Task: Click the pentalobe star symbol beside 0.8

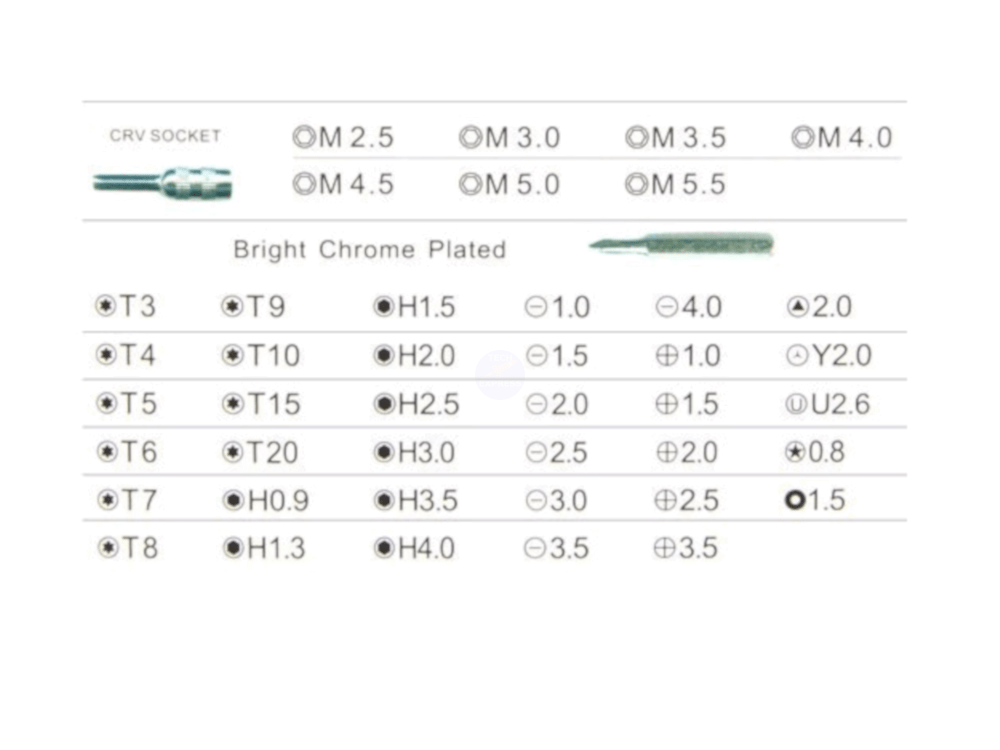Action: [x=795, y=452]
